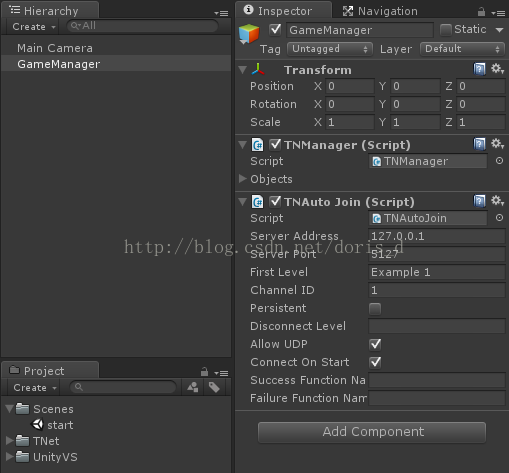Open the Tag dropdown showing Untagged
The width and height of the screenshot is (509, 473).
(x=330, y=49)
